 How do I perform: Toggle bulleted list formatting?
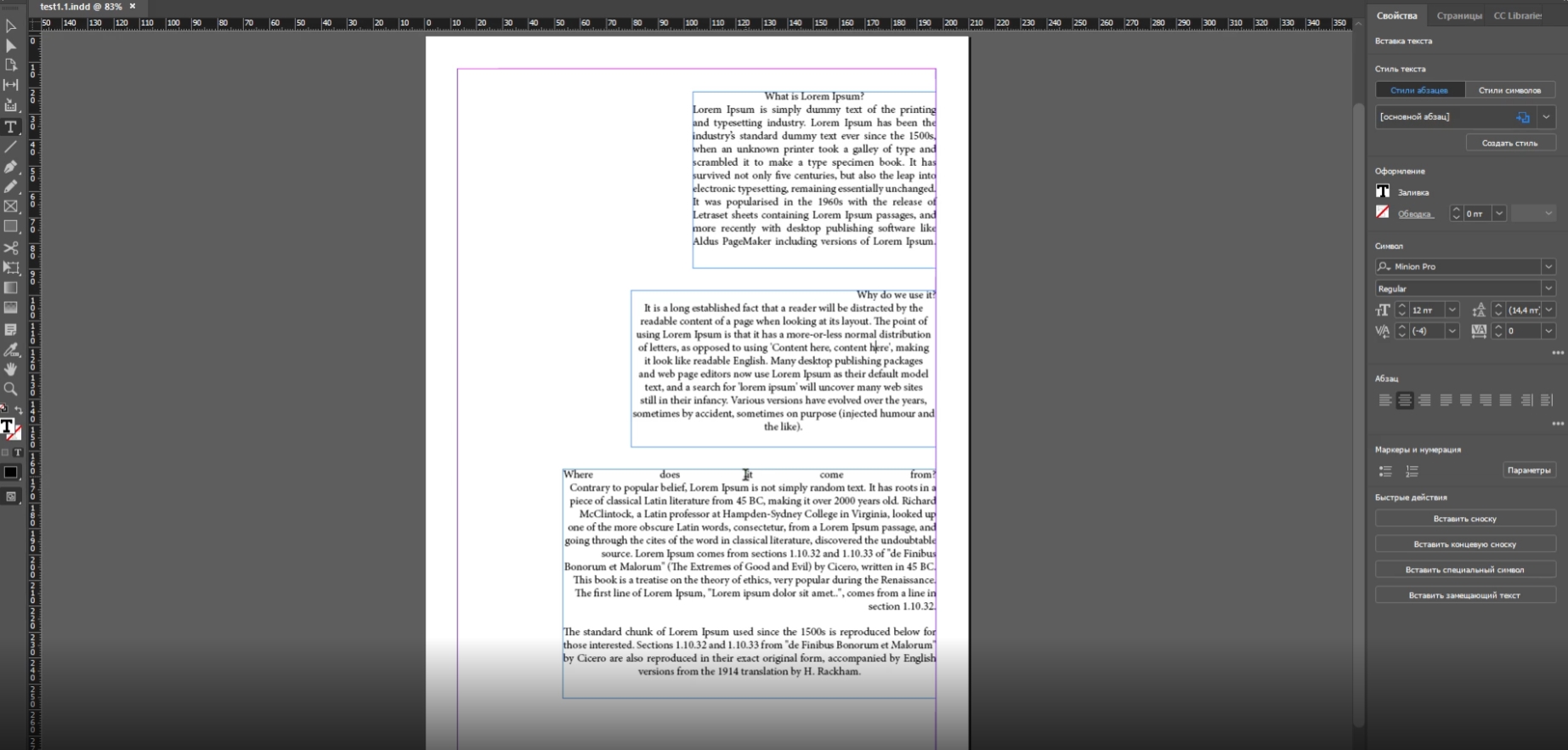tap(1385, 470)
